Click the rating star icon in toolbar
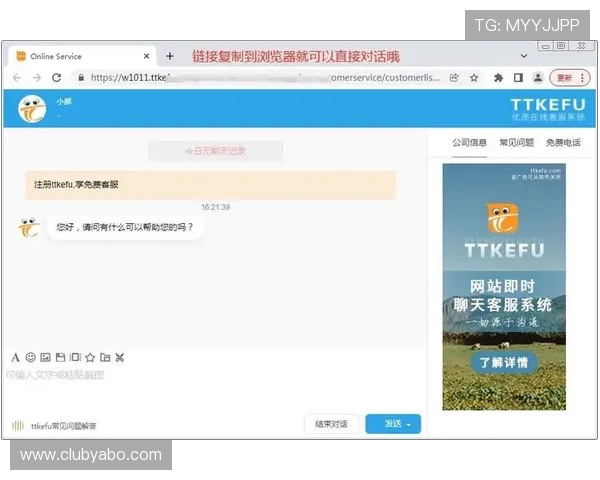 point(90,358)
